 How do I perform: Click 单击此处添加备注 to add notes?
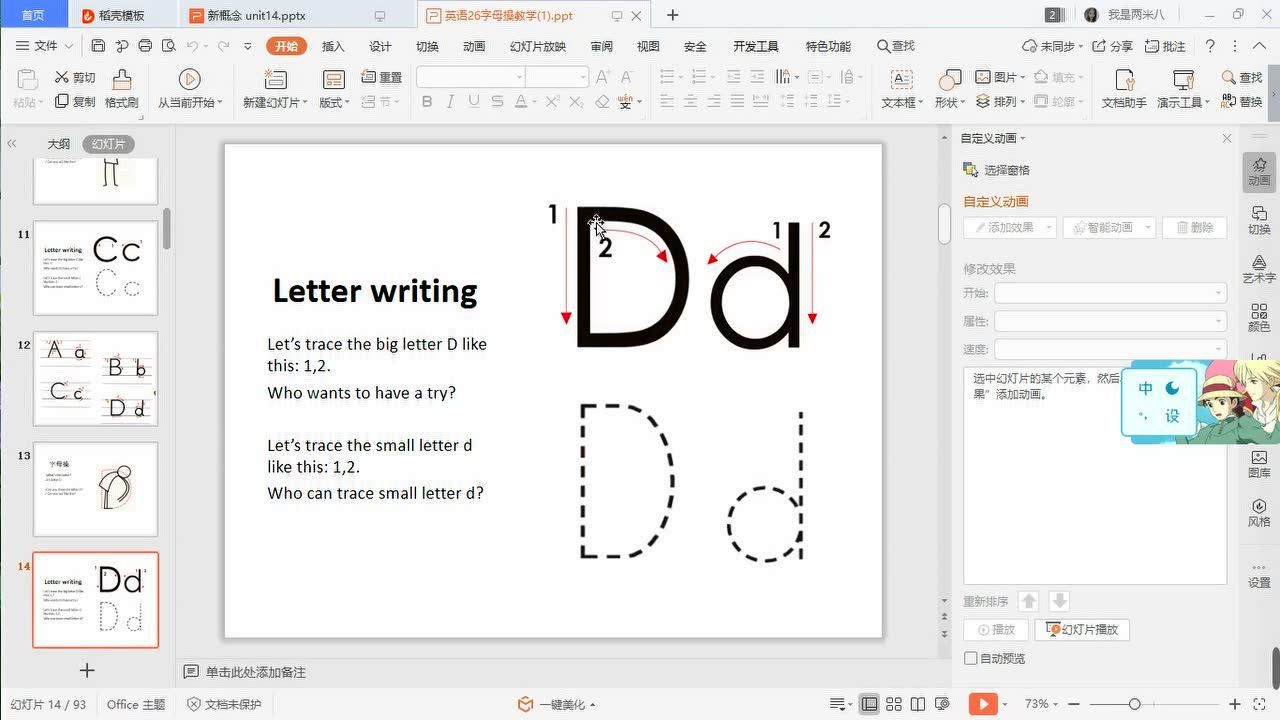255,672
